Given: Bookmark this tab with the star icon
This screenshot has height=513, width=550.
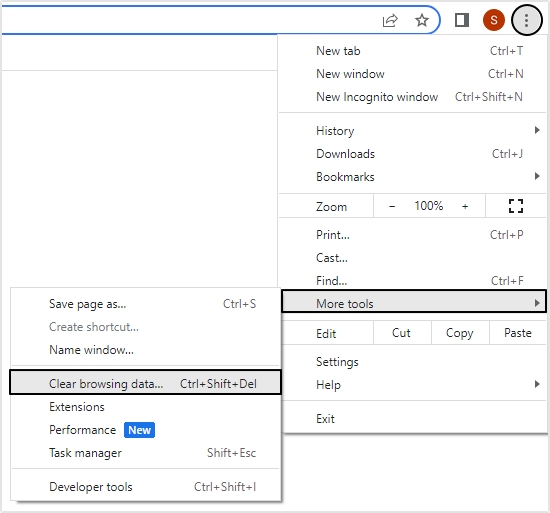Looking at the screenshot, I should [422, 20].
